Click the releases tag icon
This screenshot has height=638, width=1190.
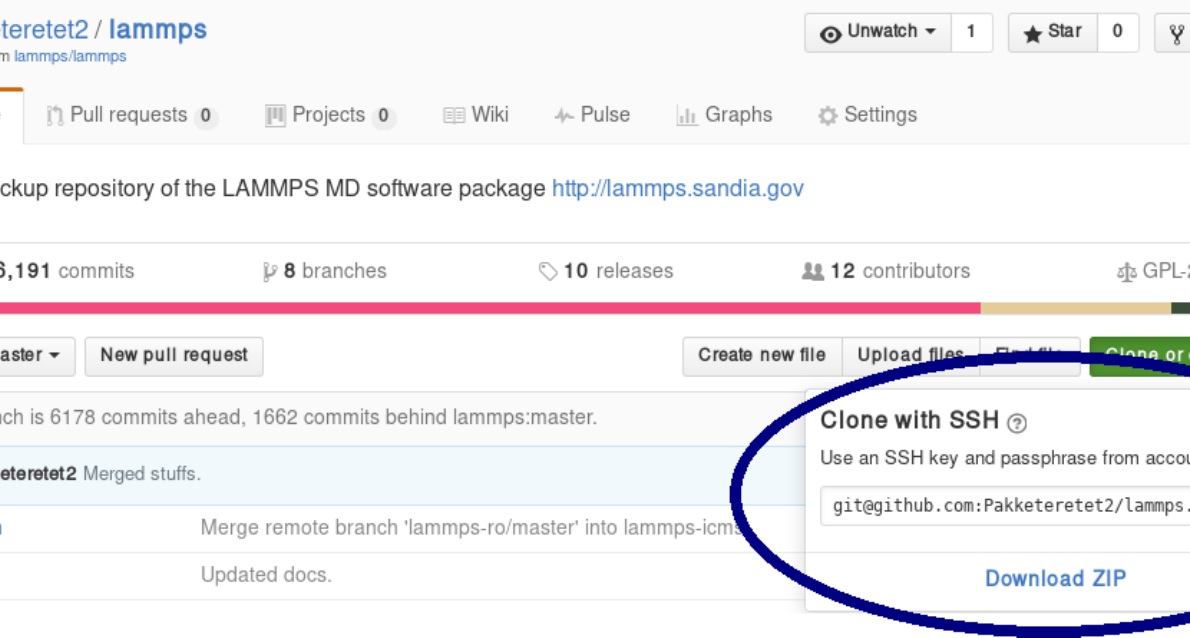547,272
